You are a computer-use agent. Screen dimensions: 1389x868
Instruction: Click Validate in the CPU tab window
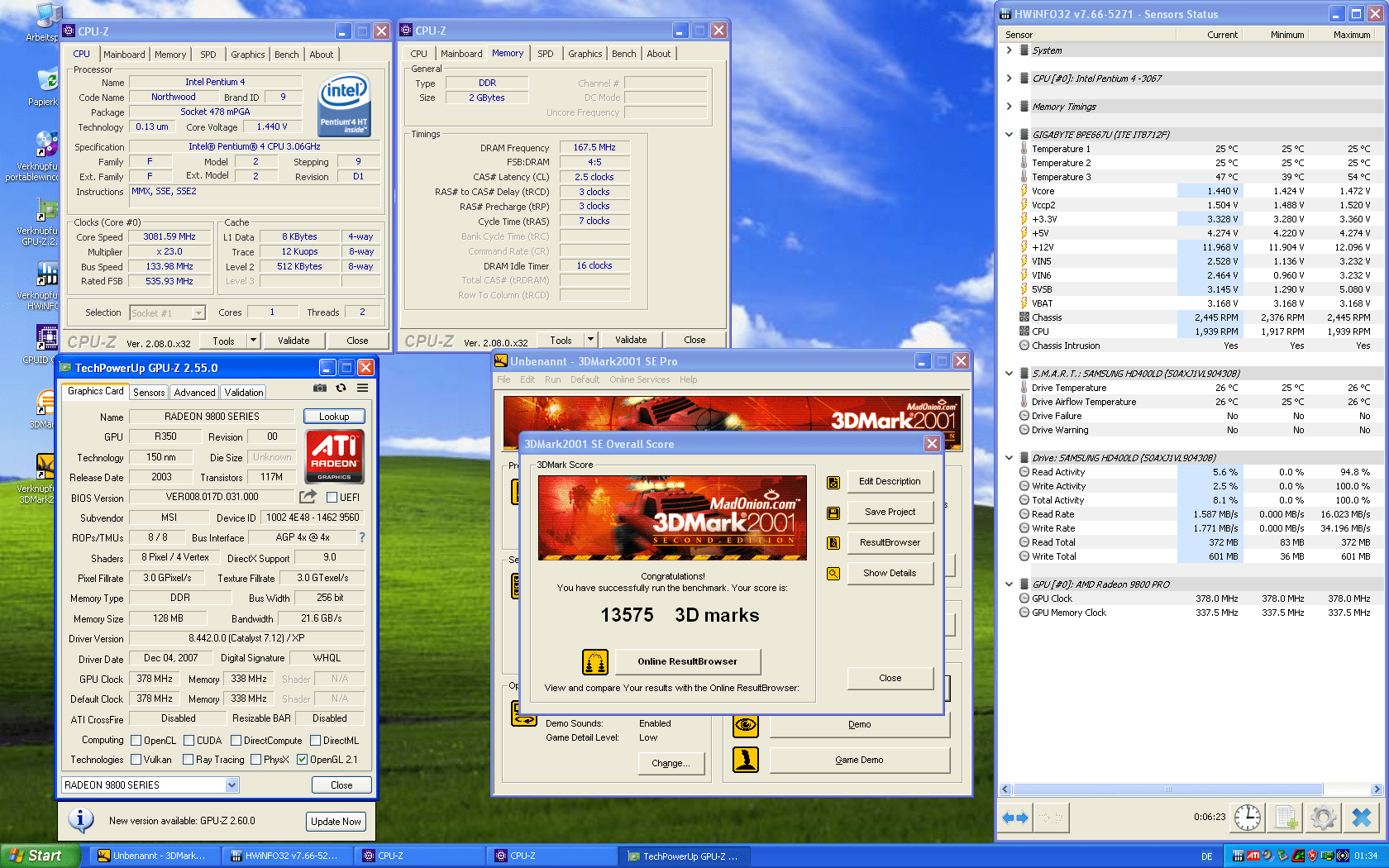point(294,341)
